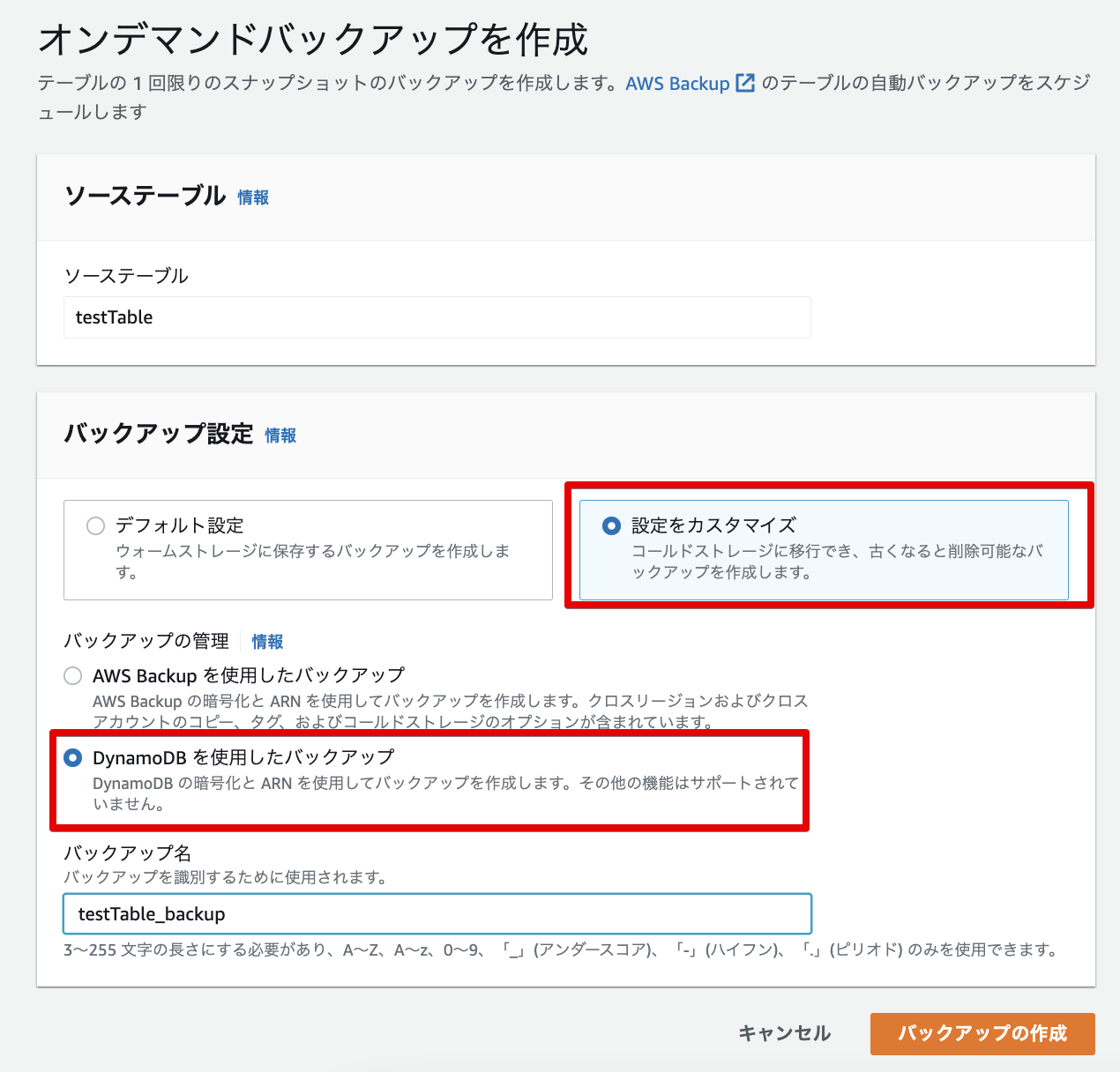This screenshot has width=1120, height=1072.
Task: Click the AWS Backup の暗号化と ARN description text
Action: [450, 711]
